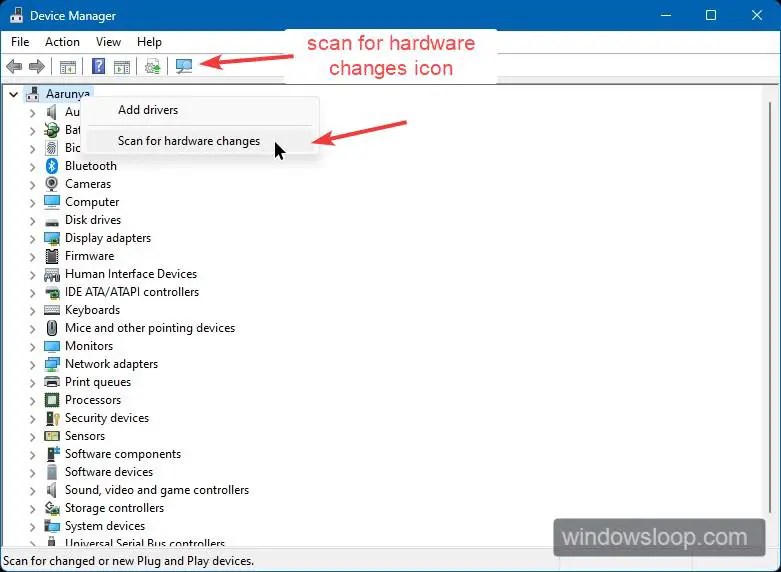
Task: Click the blue Help question mark icon
Action: 99,66
